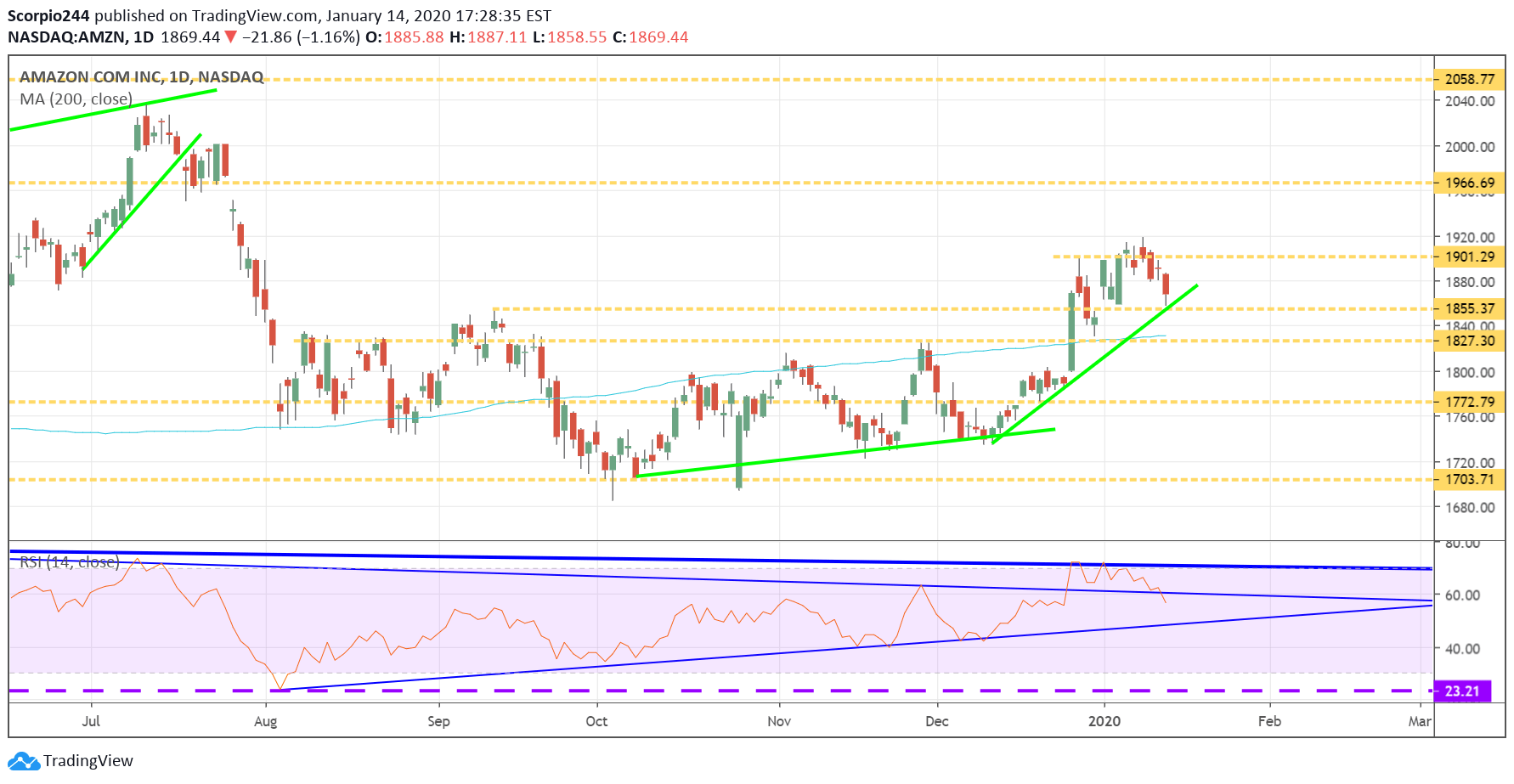The image size is (1514, 784).
Task: Click the 1920.00 price axis tick
Action: pos(1470,237)
